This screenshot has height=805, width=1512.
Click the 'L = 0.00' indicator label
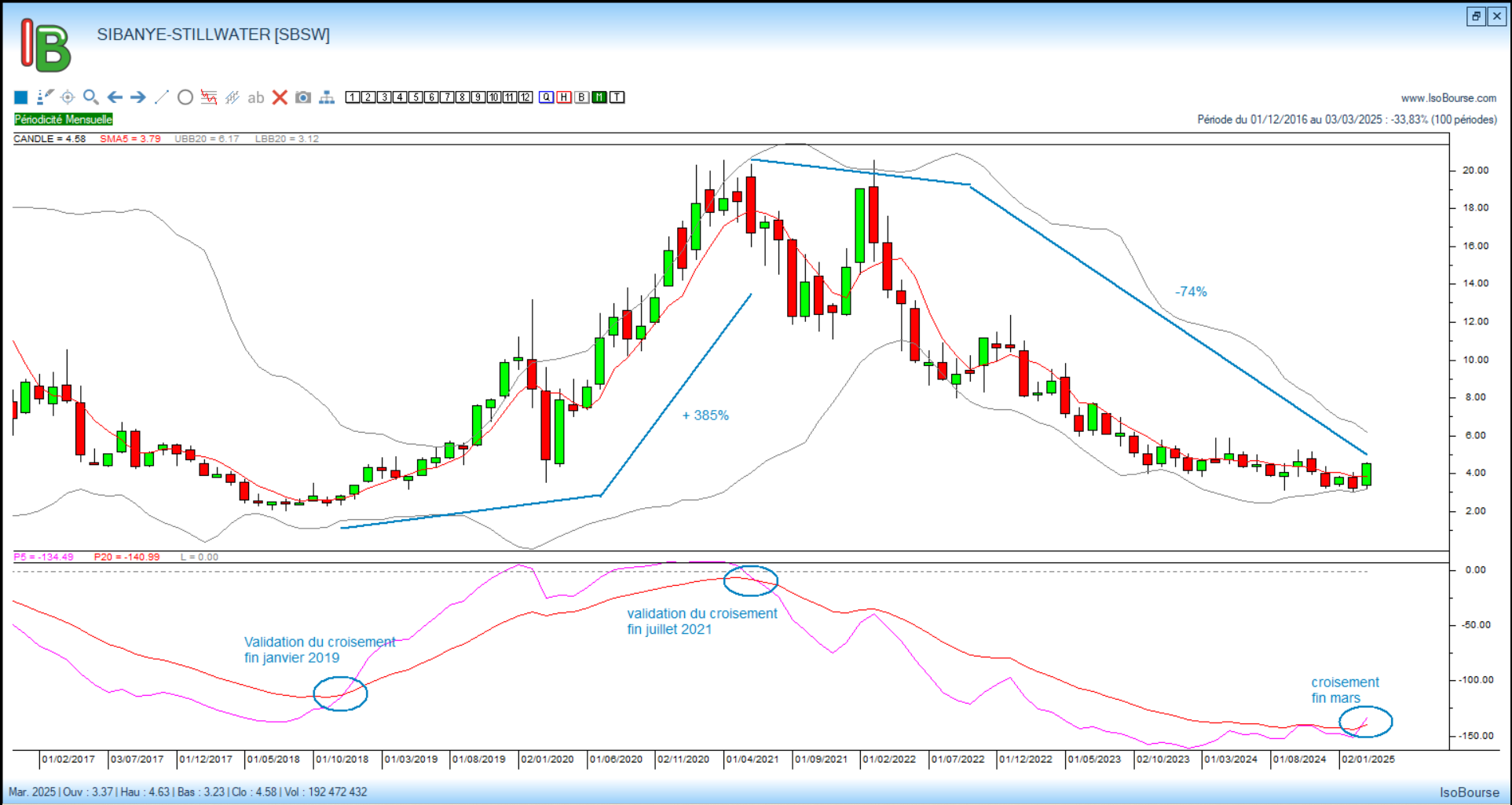(x=200, y=557)
